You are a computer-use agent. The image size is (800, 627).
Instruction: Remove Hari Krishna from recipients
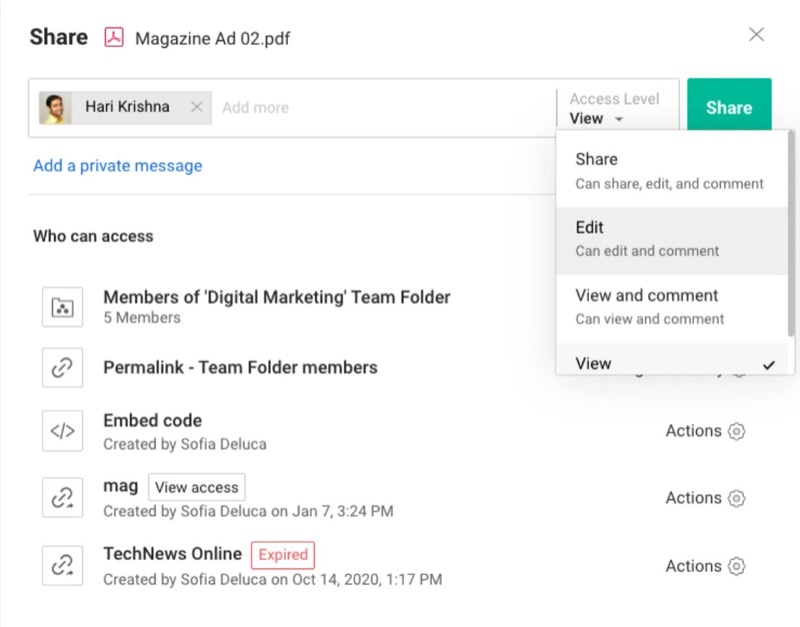[196, 107]
